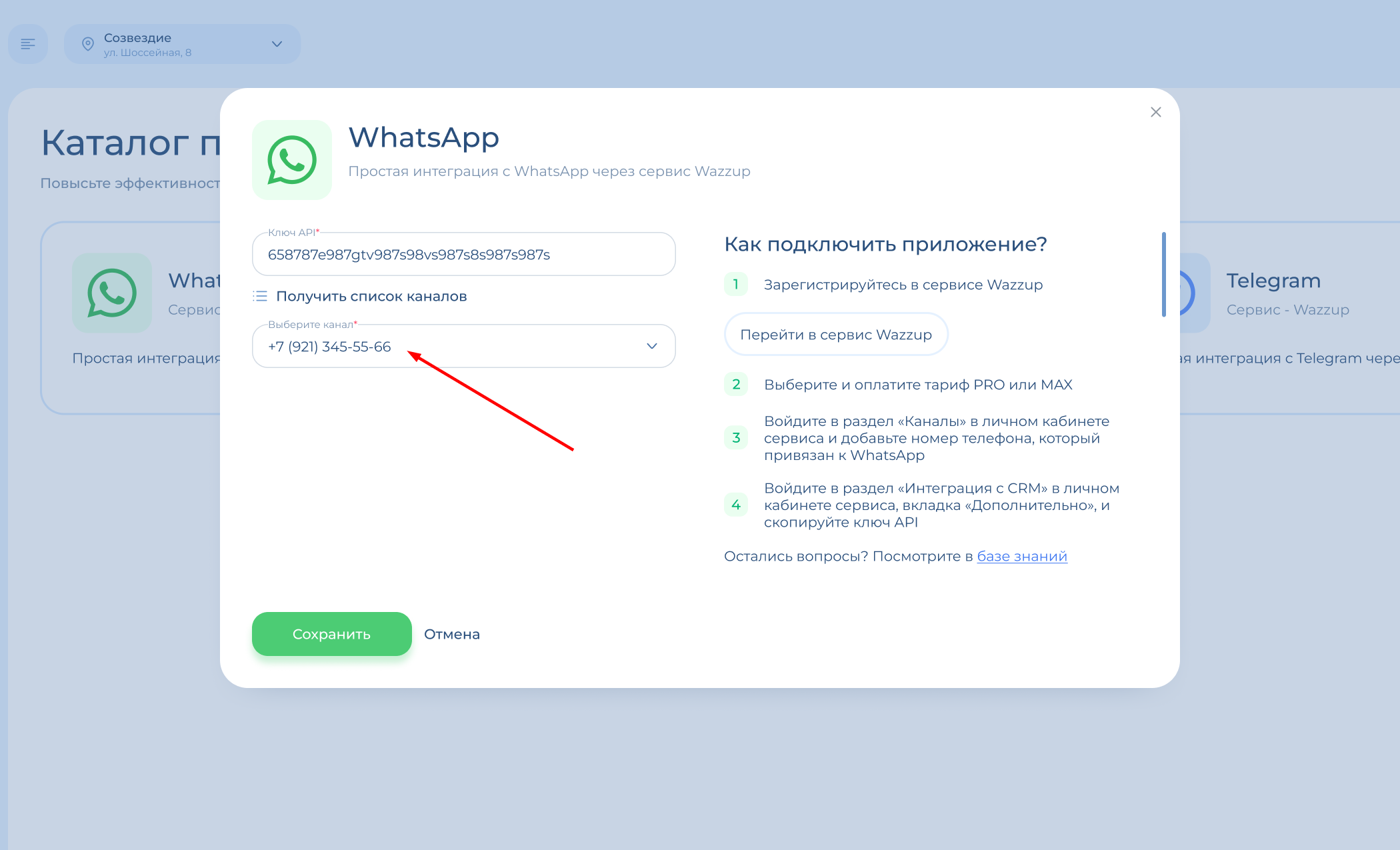The width and height of the screenshot is (1400, 850).
Task: Expand the Созвездие location dropdown
Action: pos(182,44)
